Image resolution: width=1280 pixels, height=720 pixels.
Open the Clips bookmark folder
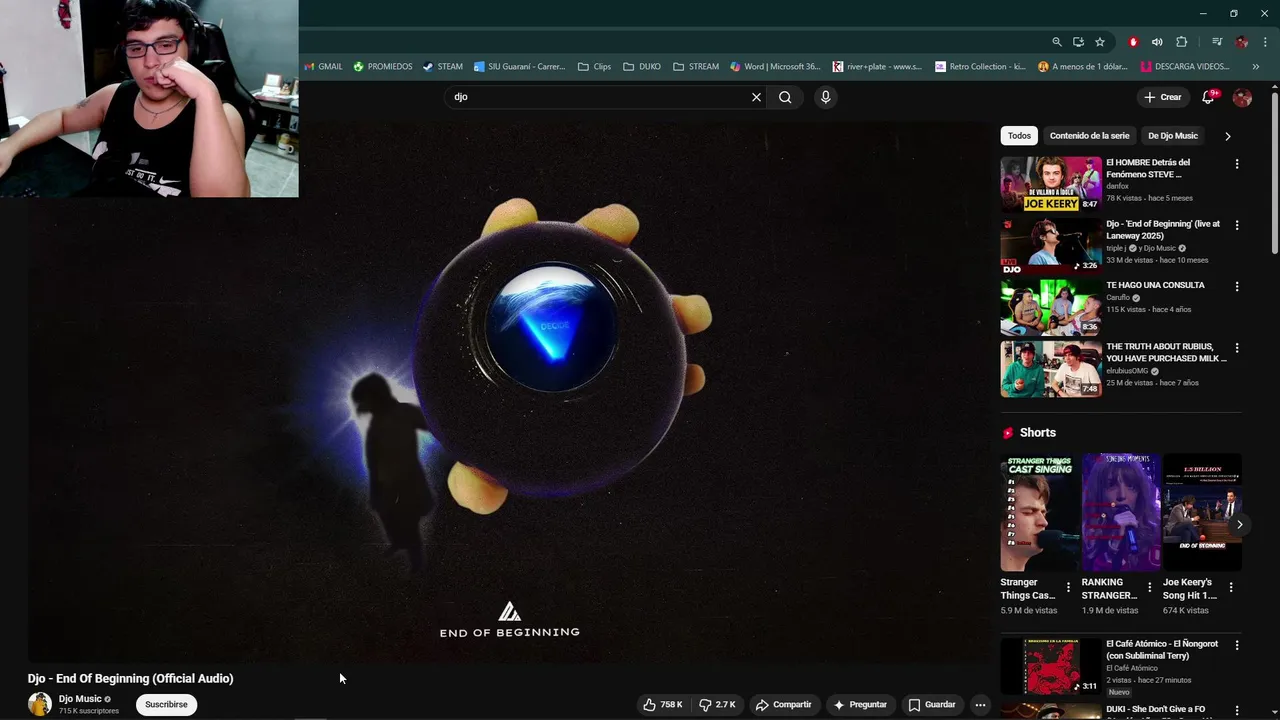tap(595, 67)
